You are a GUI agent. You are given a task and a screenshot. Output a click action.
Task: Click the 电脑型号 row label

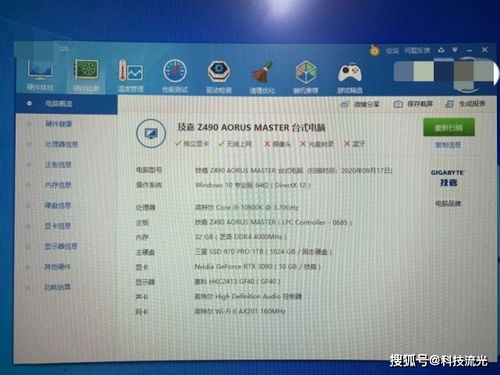(149, 170)
